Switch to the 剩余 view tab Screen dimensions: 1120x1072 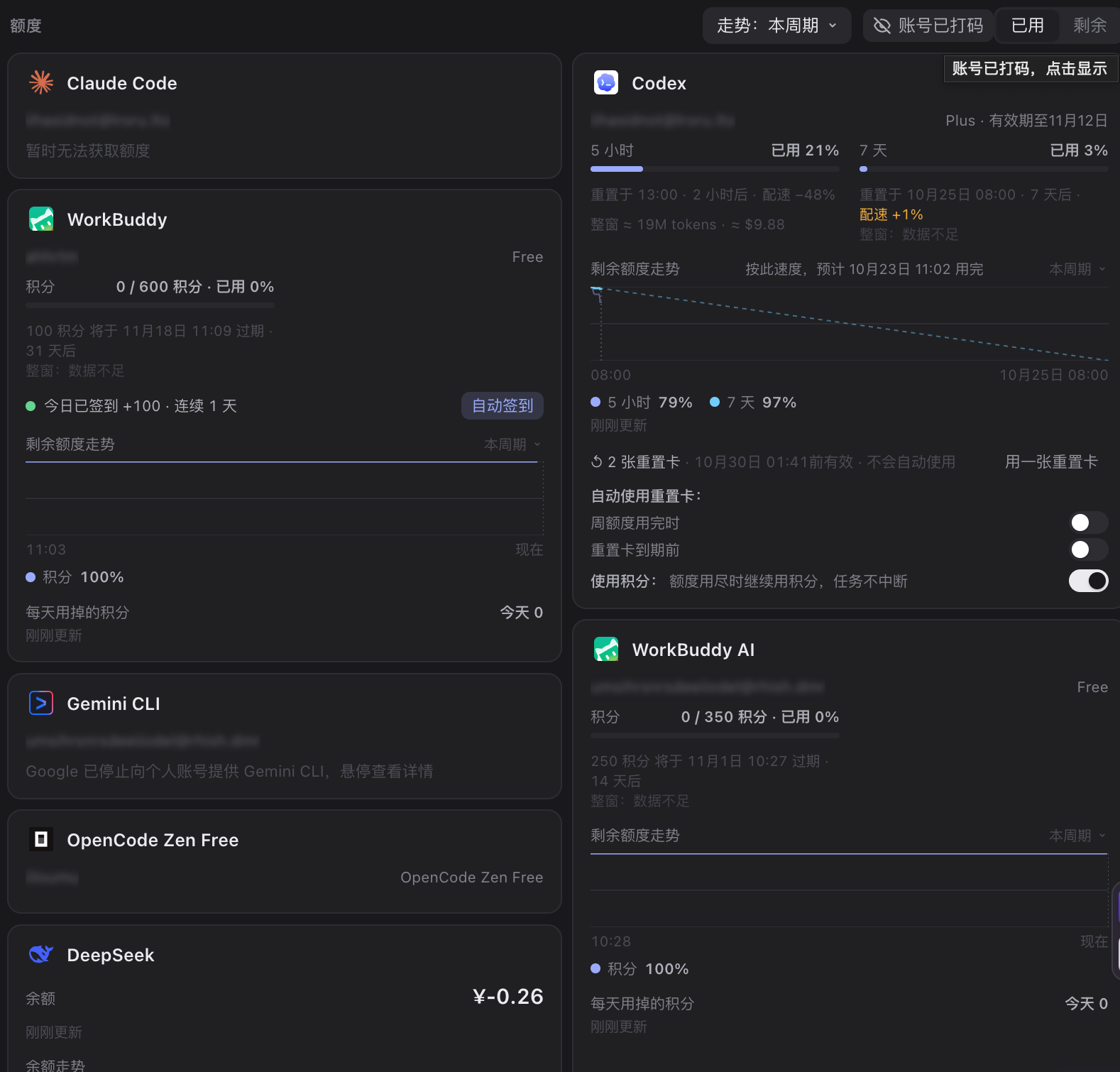1089,26
